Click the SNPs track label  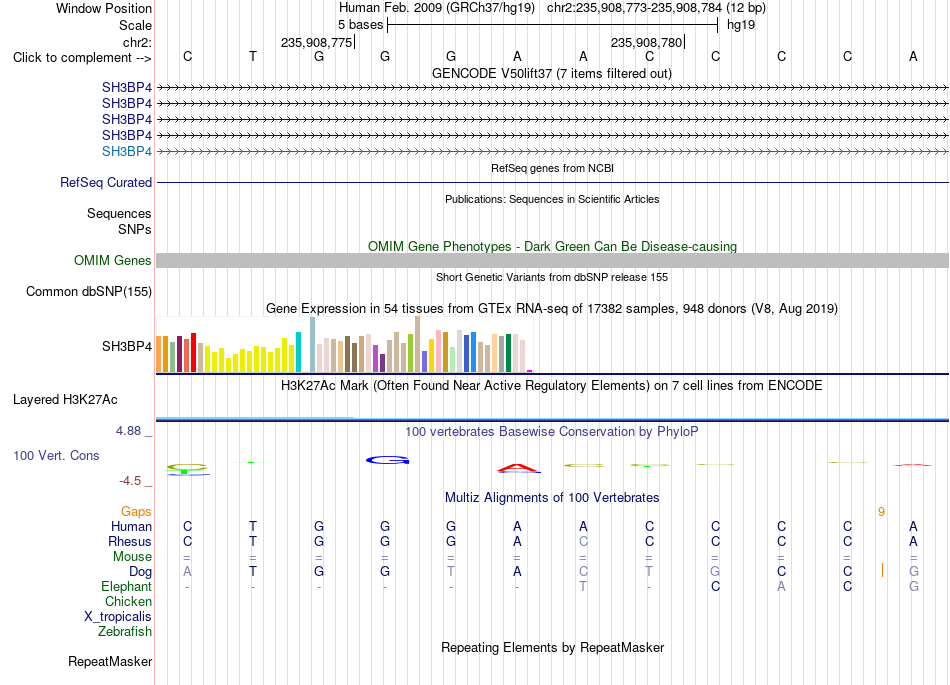tap(135, 230)
